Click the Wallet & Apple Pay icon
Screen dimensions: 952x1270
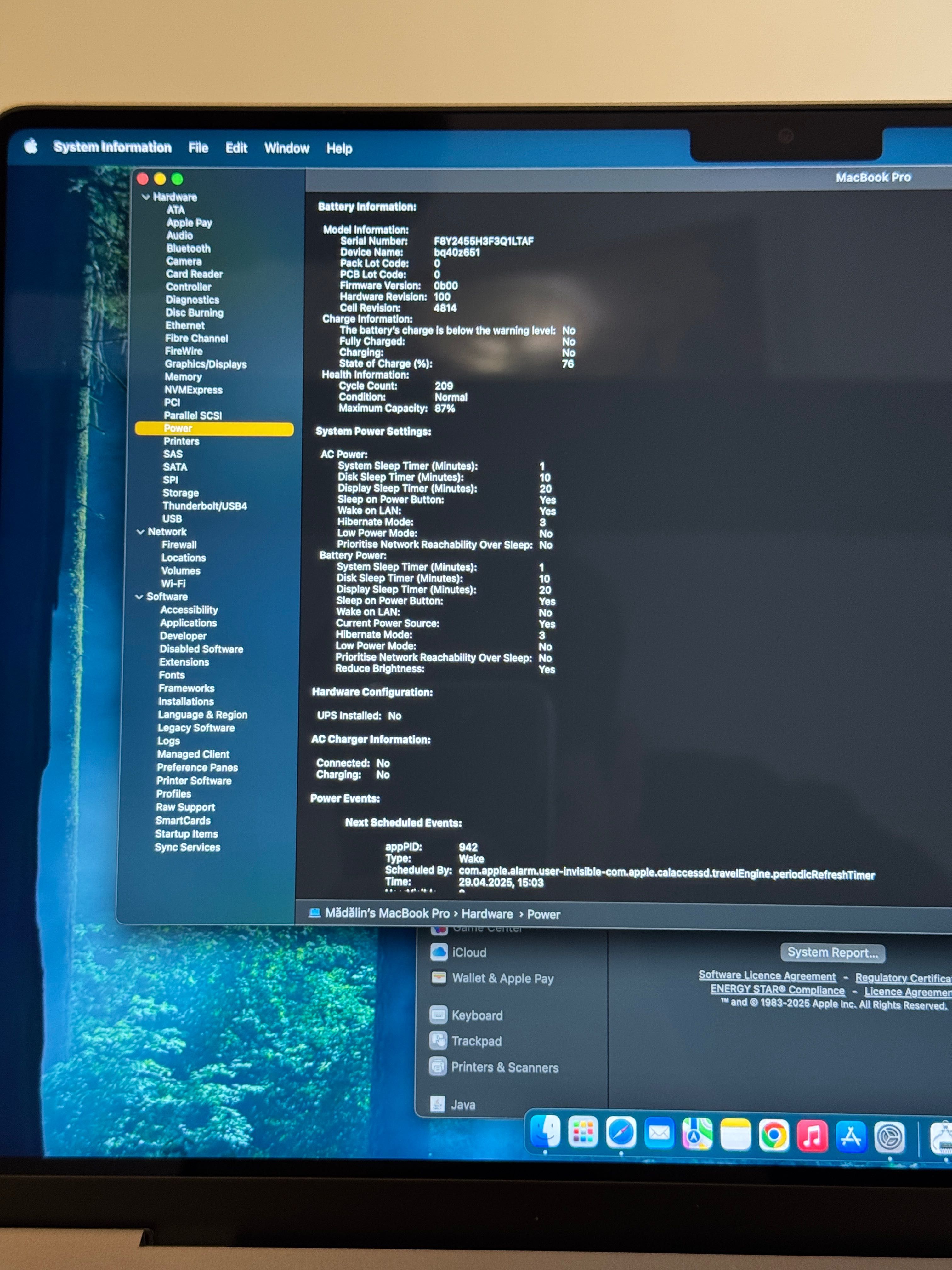tap(439, 977)
